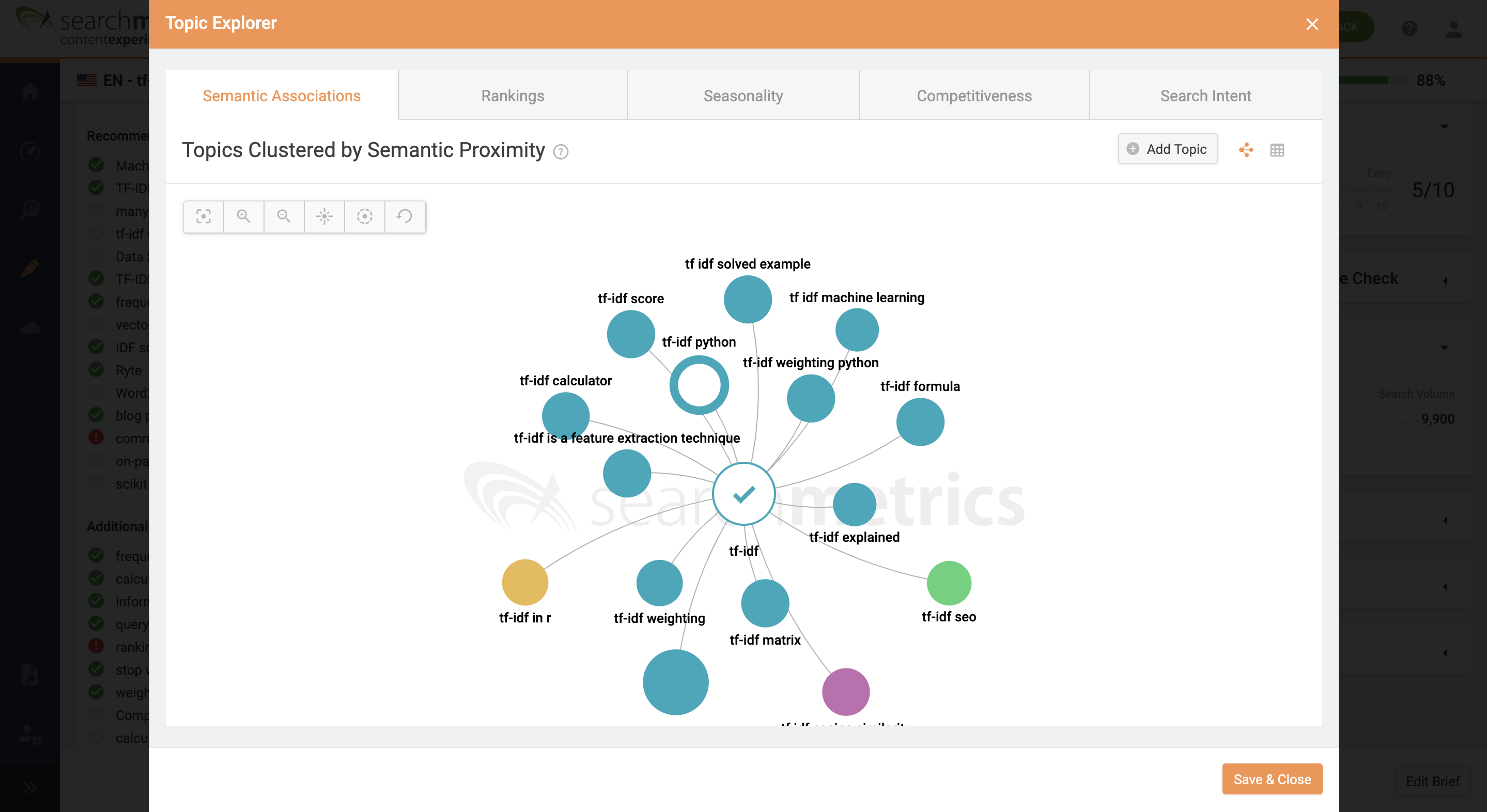Viewport: 1487px width, 812px height.
Task: Reset the graph with the rotate arrow
Action: [x=405, y=216]
